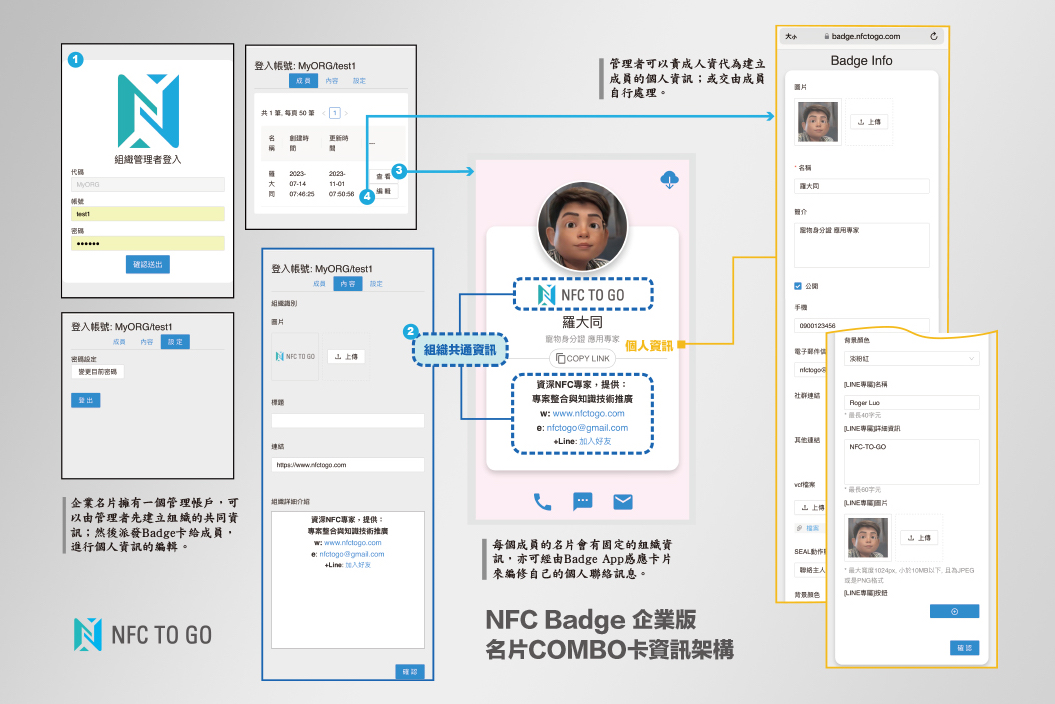Go to next page in members list
Screen dimensions: 1055x704
click(346, 113)
